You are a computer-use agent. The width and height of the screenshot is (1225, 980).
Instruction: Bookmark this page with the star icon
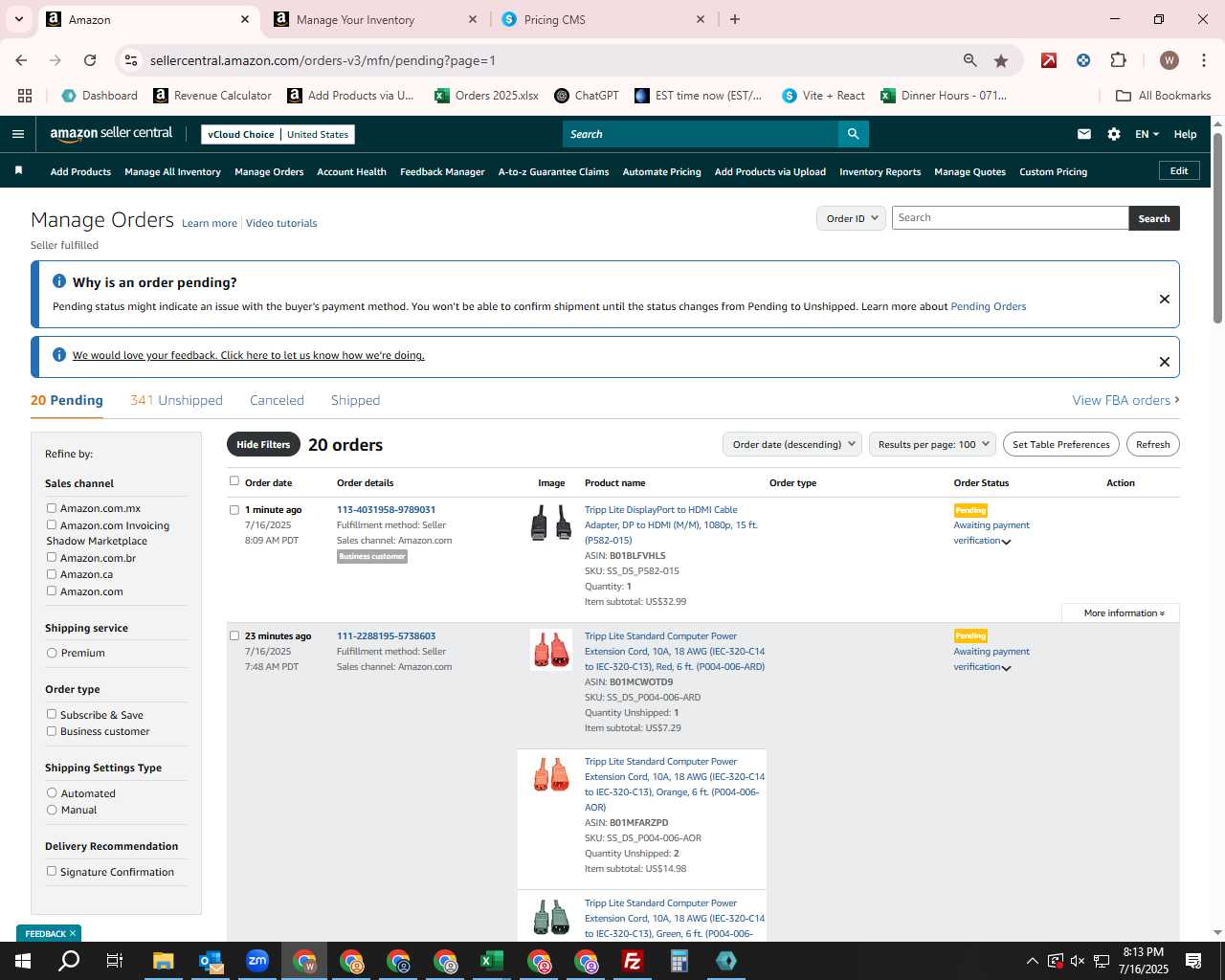(x=1001, y=60)
